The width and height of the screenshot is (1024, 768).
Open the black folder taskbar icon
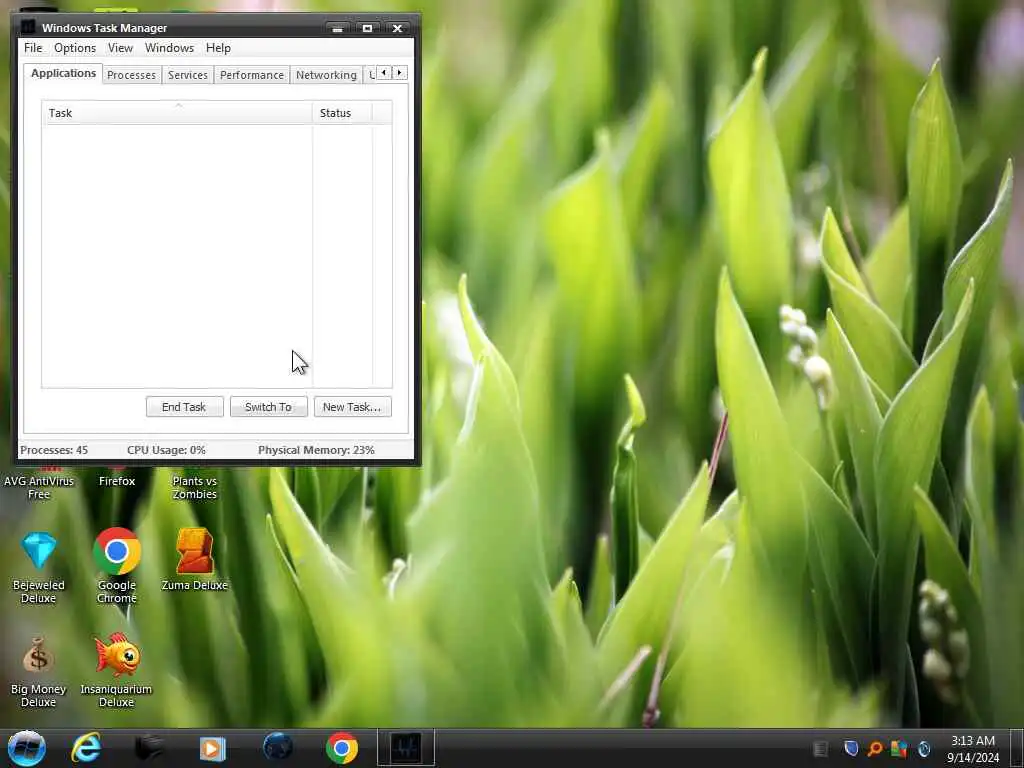[149, 748]
